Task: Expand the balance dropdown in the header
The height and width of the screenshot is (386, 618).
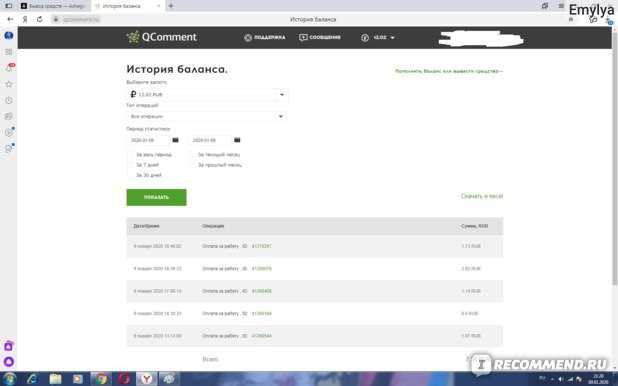Action: point(392,38)
